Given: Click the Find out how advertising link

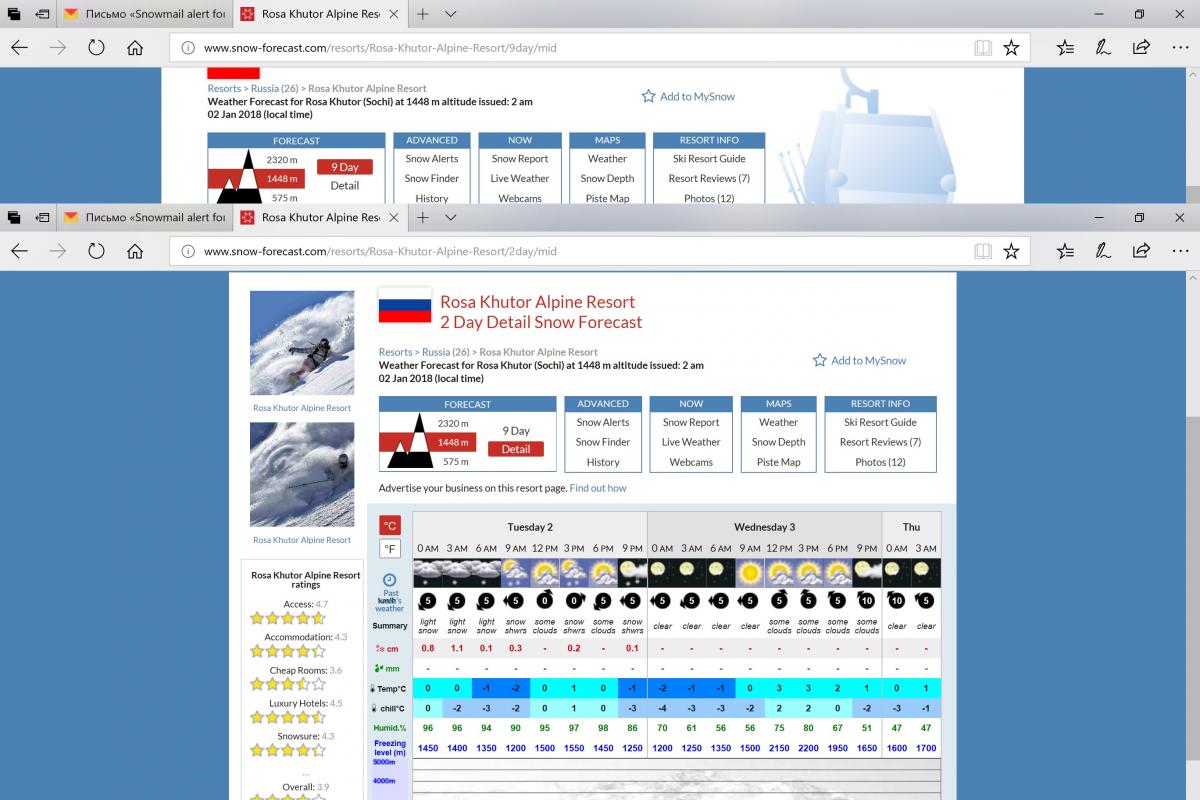Looking at the screenshot, I should [598, 488].
